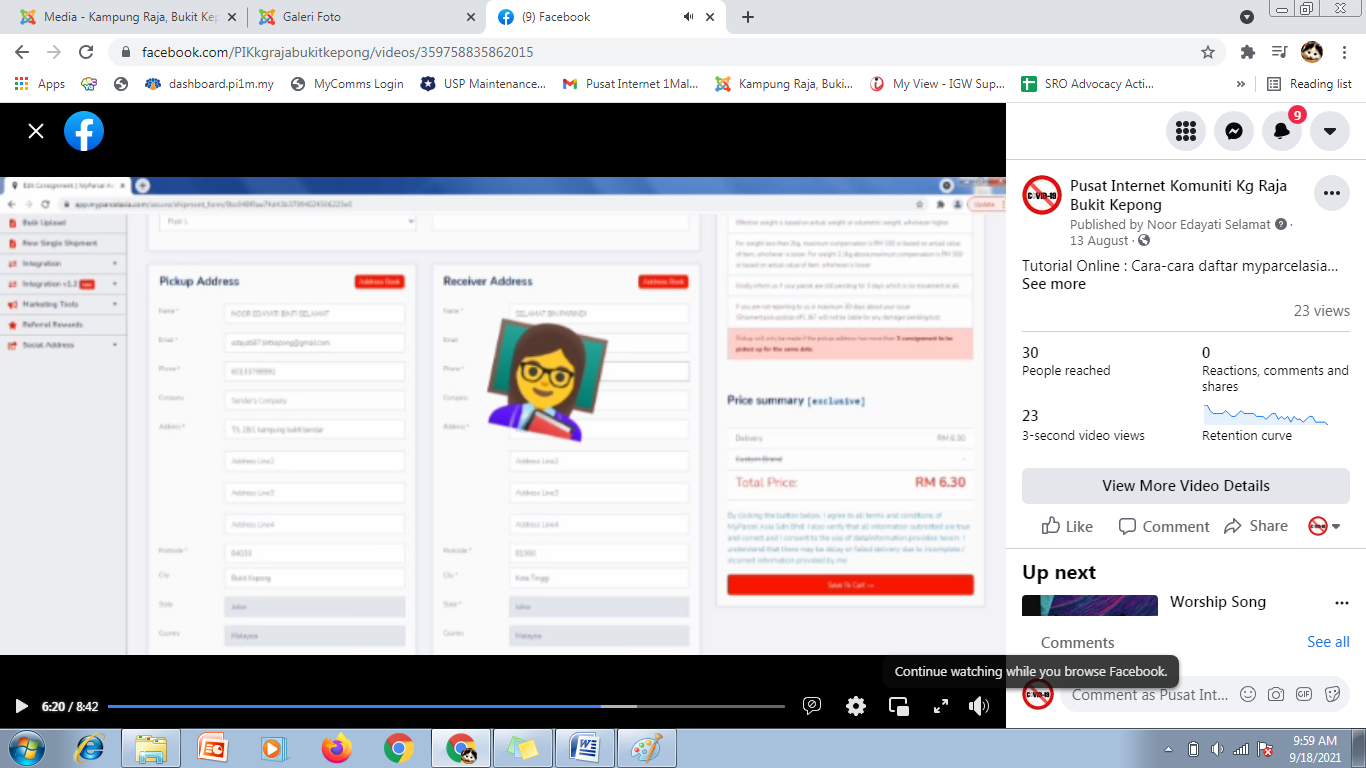
Task: Bookmark this page with star icon
Action: 1208,52
